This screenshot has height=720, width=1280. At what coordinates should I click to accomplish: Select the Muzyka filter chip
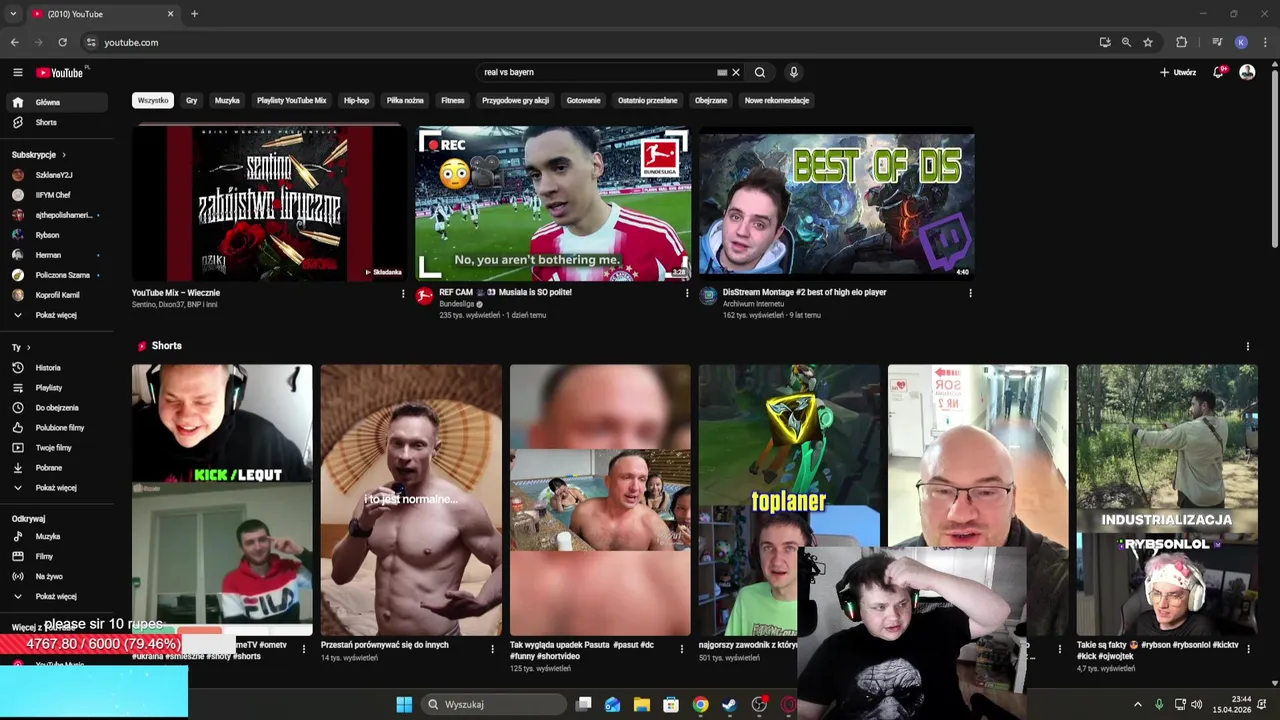[227, 100]
